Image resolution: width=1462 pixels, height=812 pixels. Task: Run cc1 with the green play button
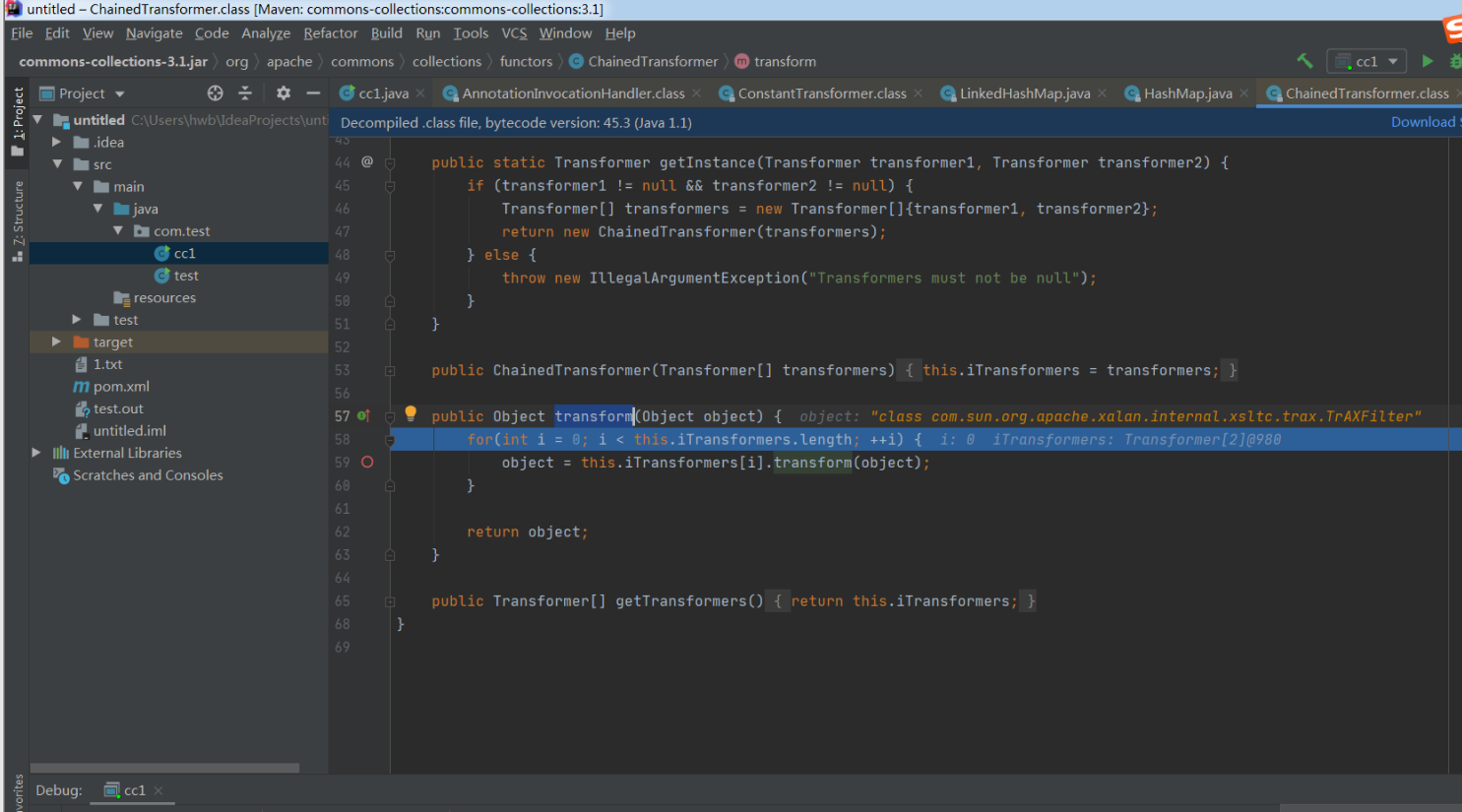(1428, 61)
